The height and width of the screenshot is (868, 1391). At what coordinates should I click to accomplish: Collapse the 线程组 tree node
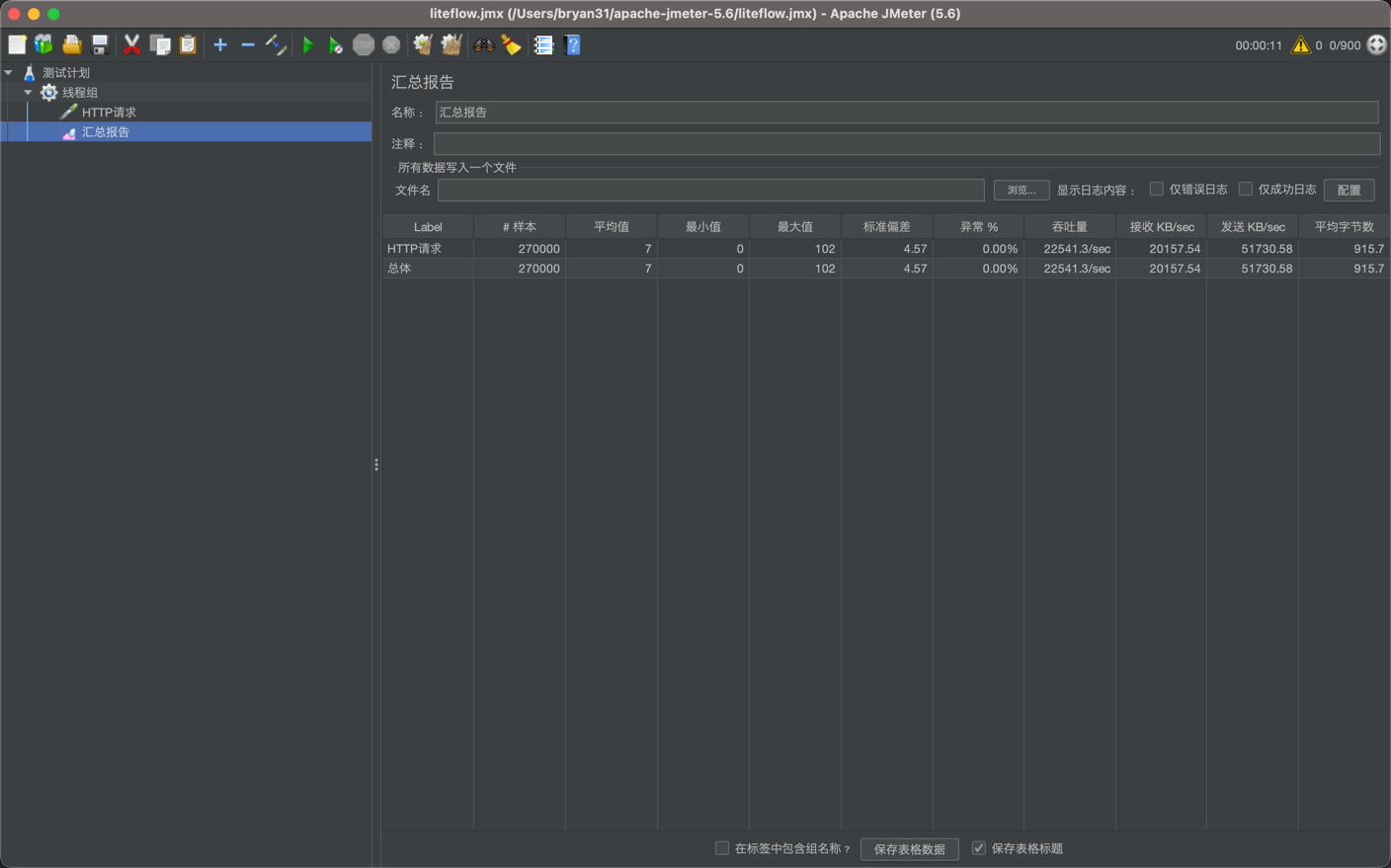(28, 93)
